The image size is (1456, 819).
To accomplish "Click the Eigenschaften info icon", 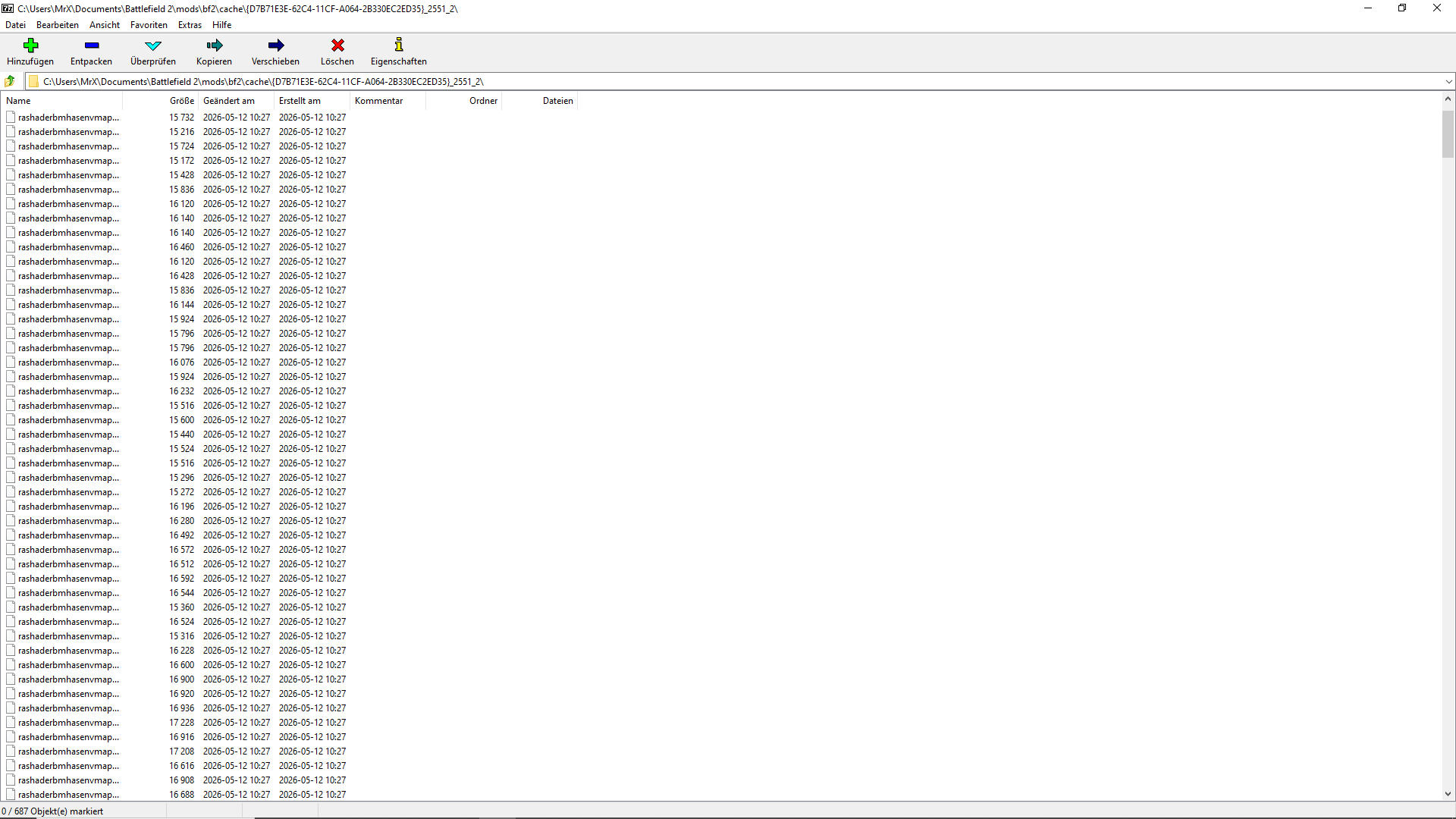I will pyautogui.click(x=399, y=45).
